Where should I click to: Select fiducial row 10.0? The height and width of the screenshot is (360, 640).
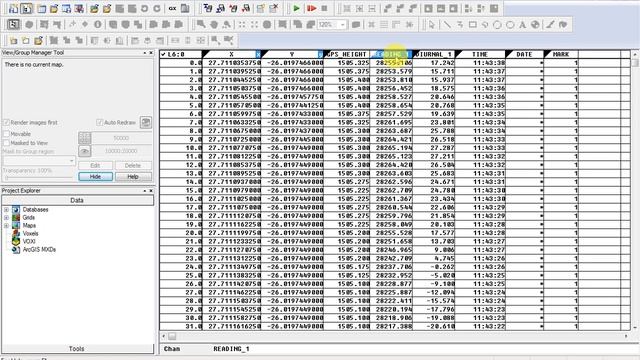(181, 148)
